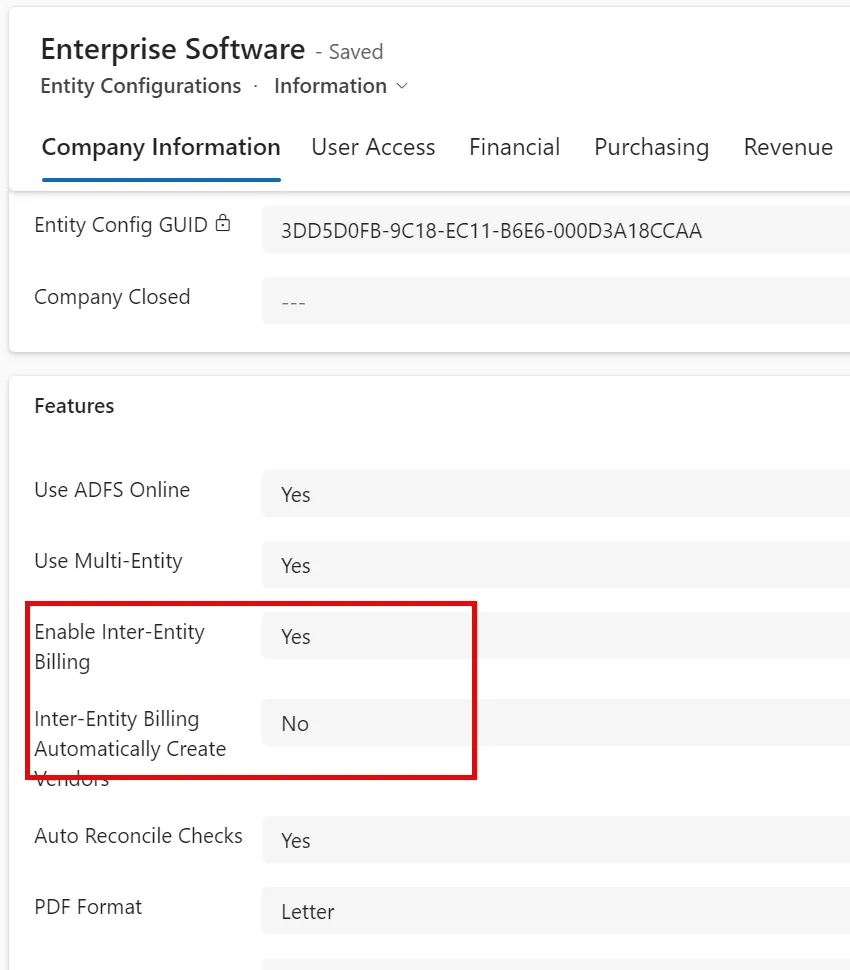
Task: Open the User Access tab
Action: click(373, 147)
